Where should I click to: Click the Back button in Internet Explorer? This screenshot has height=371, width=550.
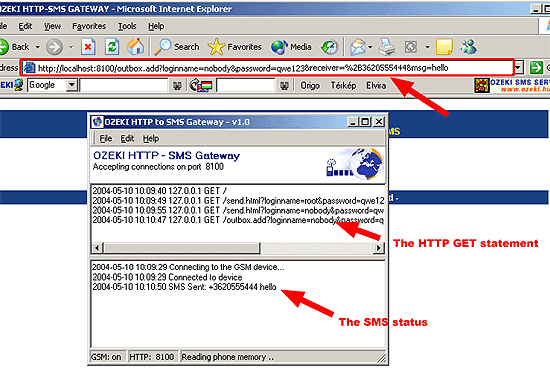[x=15, y=47]
